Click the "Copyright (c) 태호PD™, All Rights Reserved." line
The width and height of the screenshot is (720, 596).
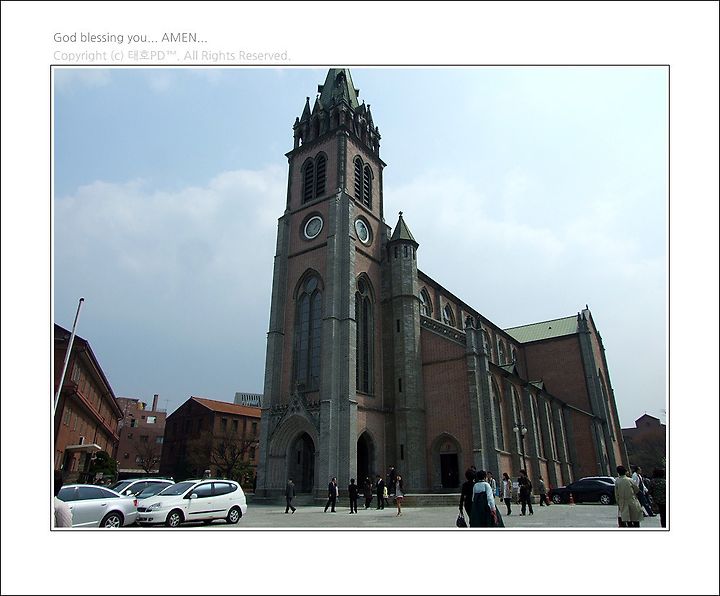click(x=172, y=56)
